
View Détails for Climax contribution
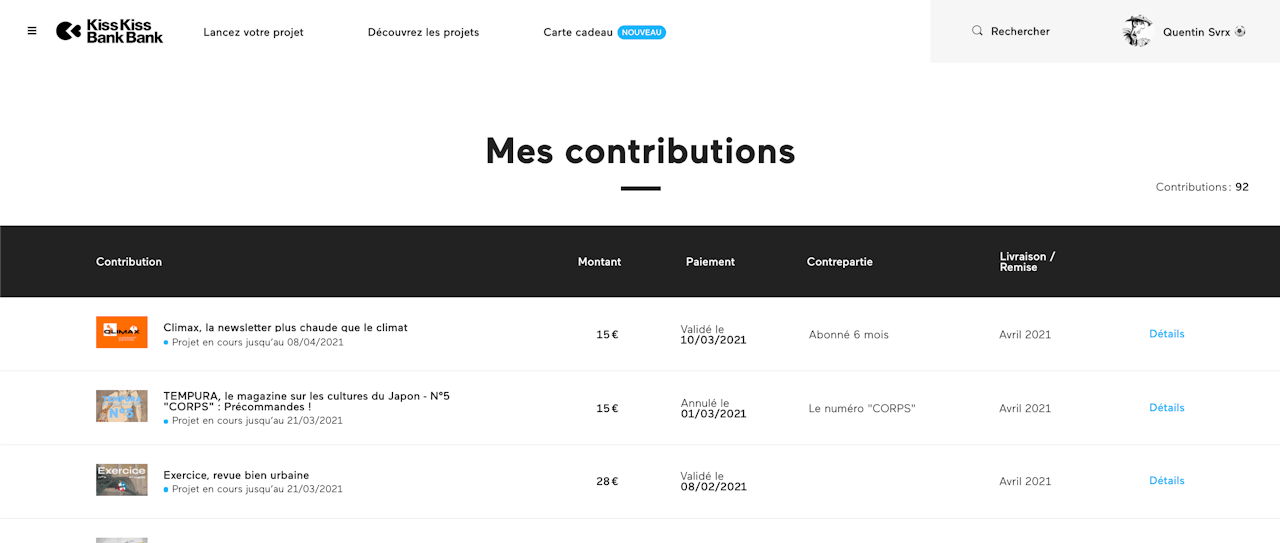click(x=1166, y=334)
